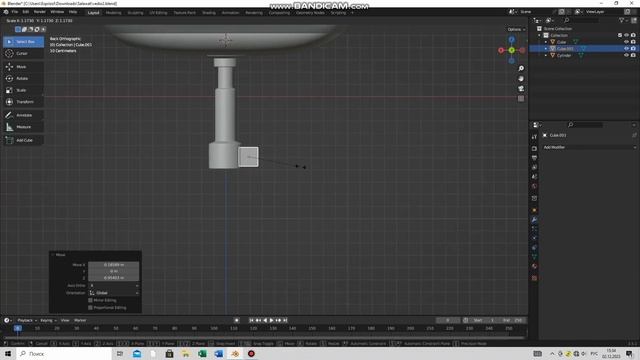Open the Window menu
This screenshot has width=640, height=360.
coord(57,12)
